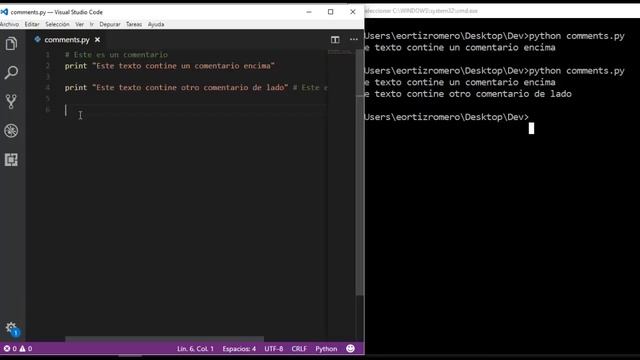This screenshot has height=360, width=640.
Task: Open the editor More Actions ellipsis
Action: pos(353,40)
